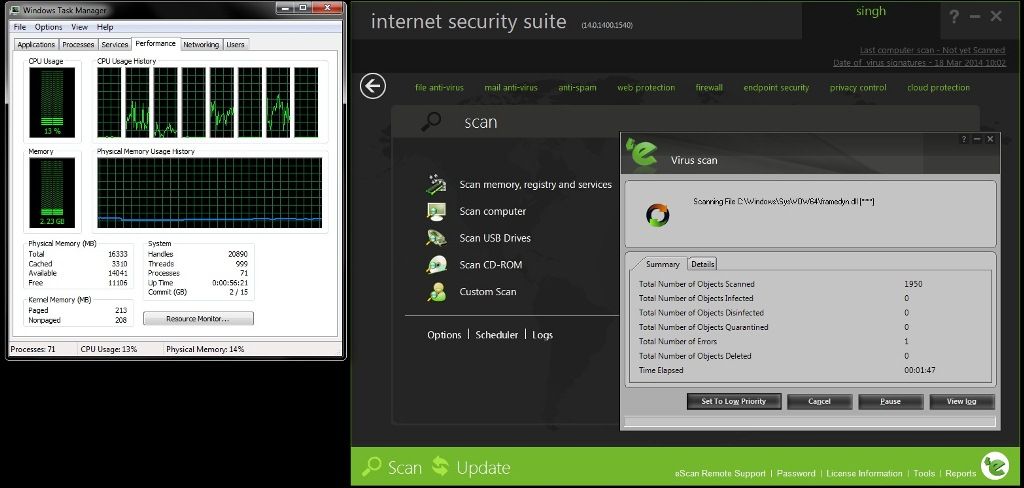Click the help question mark in Virus scan dialog
The width and height of the screenshot is (1024, 488).
pos(964,139)
